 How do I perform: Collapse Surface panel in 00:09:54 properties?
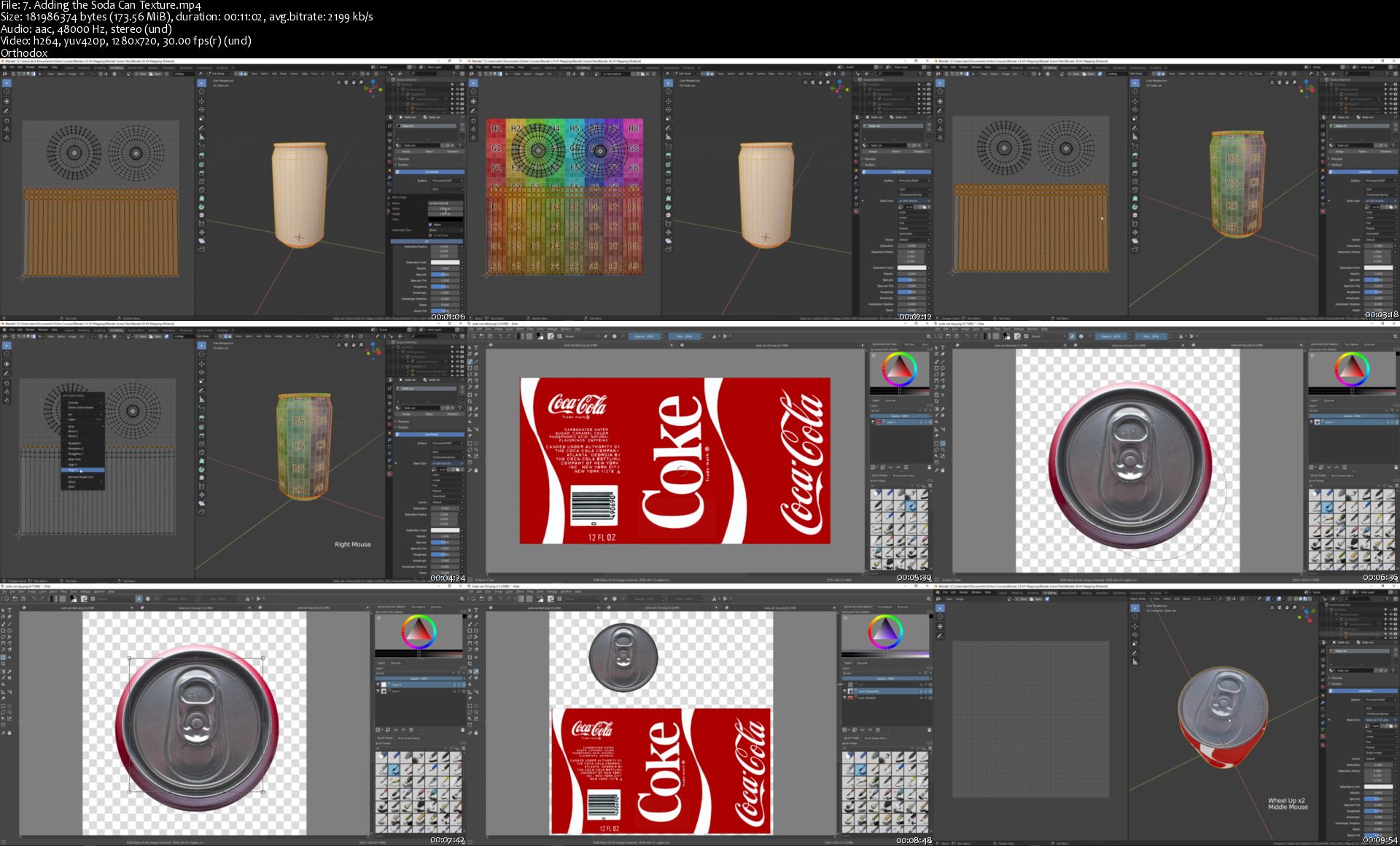click(x=1337, y=683)
